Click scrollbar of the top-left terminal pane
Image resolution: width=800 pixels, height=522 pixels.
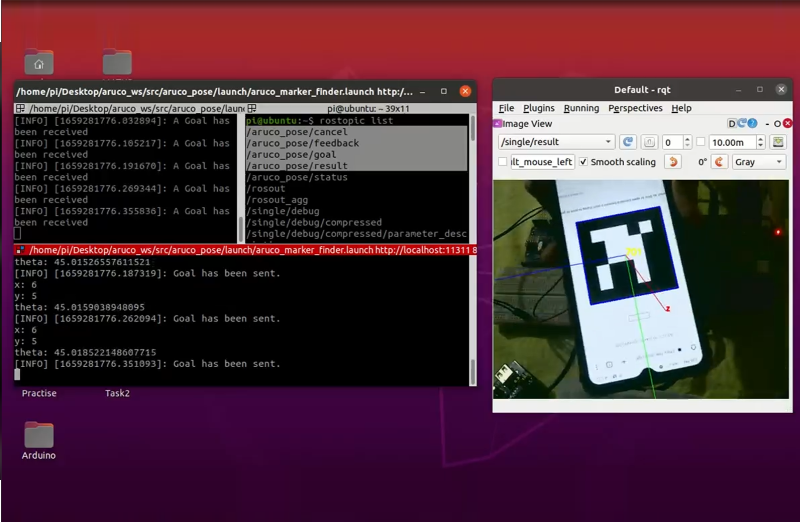[x=241, y=178]
